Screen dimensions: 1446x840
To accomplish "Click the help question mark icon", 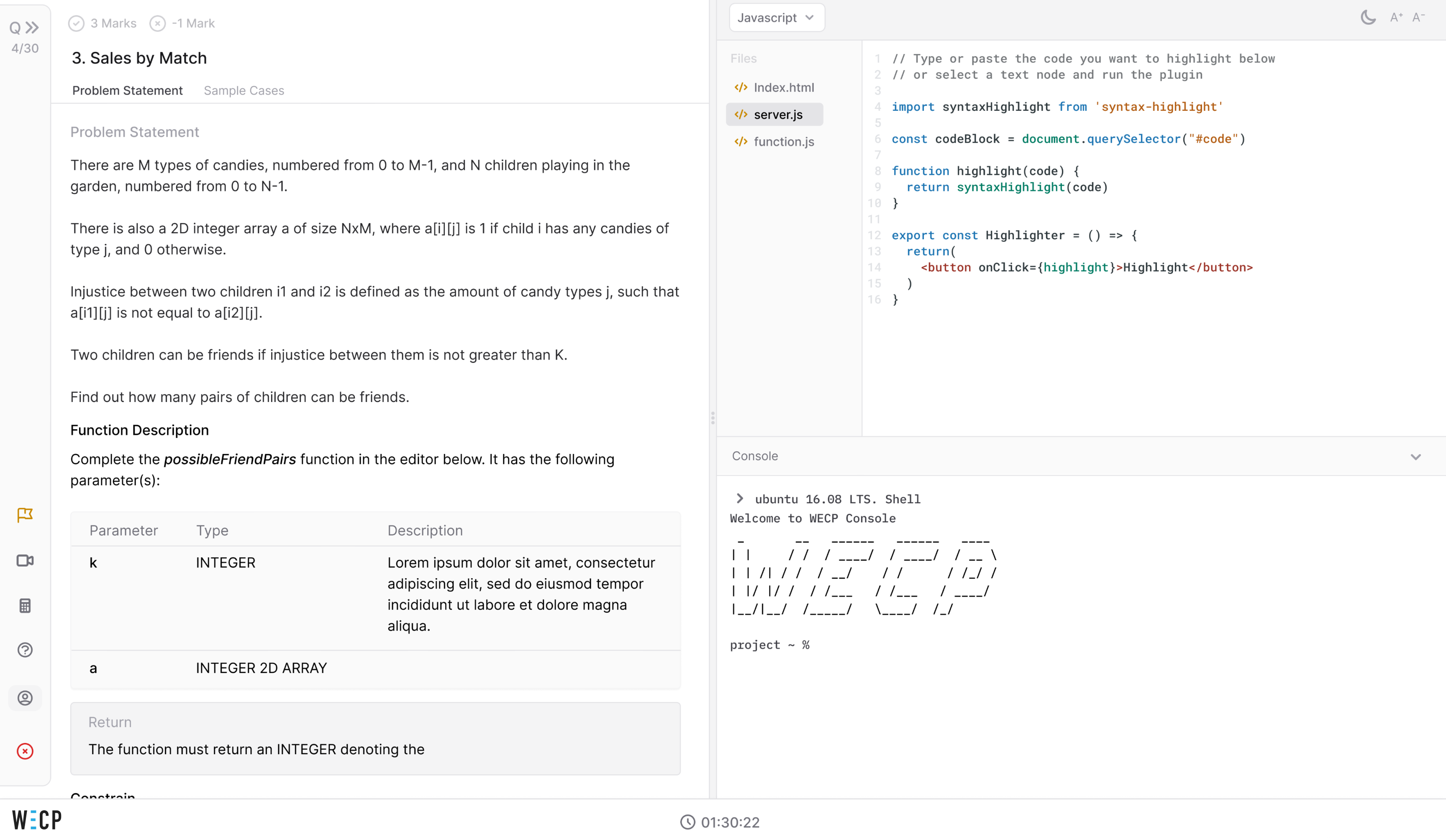I will [x=25, y=650].
